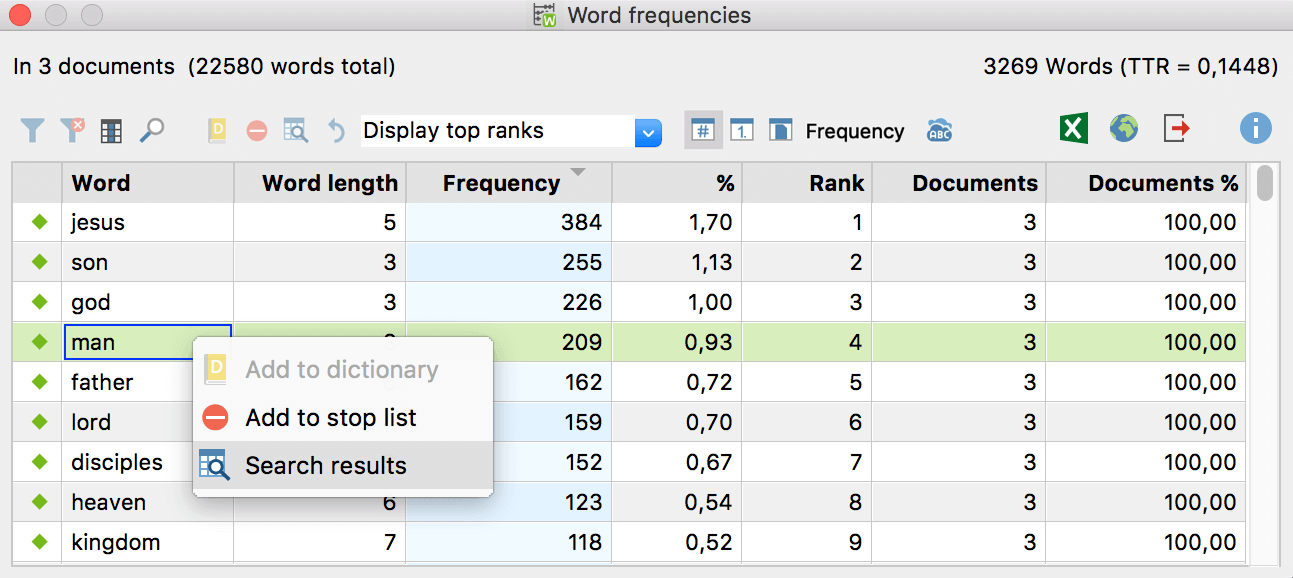Image resolution: width=1293 pixels, height=578 pixels.
Task: Open the select columns table icon
Action: coord(111,131)
